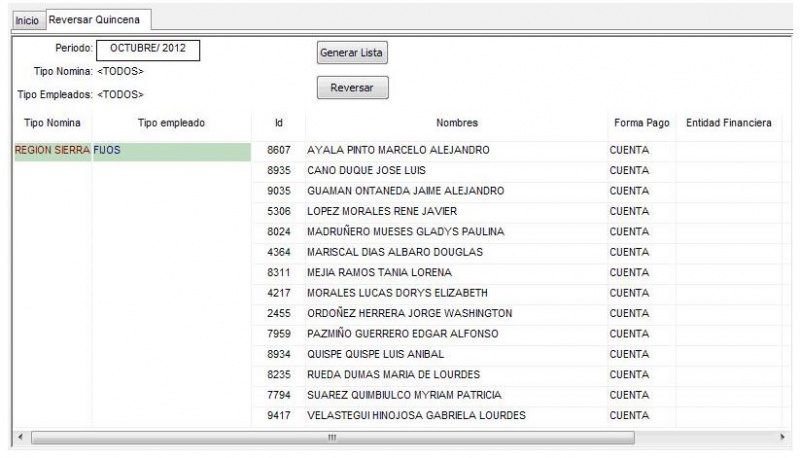Open the Tipo Empleados <TODOS> selector
The width and height of the screenshot is (800, 458).
coord(120,94)
